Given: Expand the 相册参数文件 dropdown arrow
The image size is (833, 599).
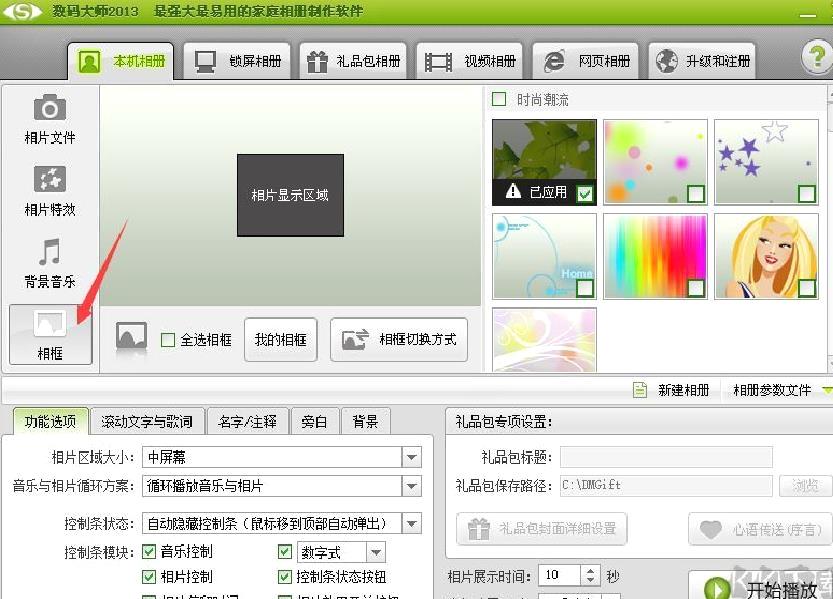Looking at the screenshot, I should [827, 390].
